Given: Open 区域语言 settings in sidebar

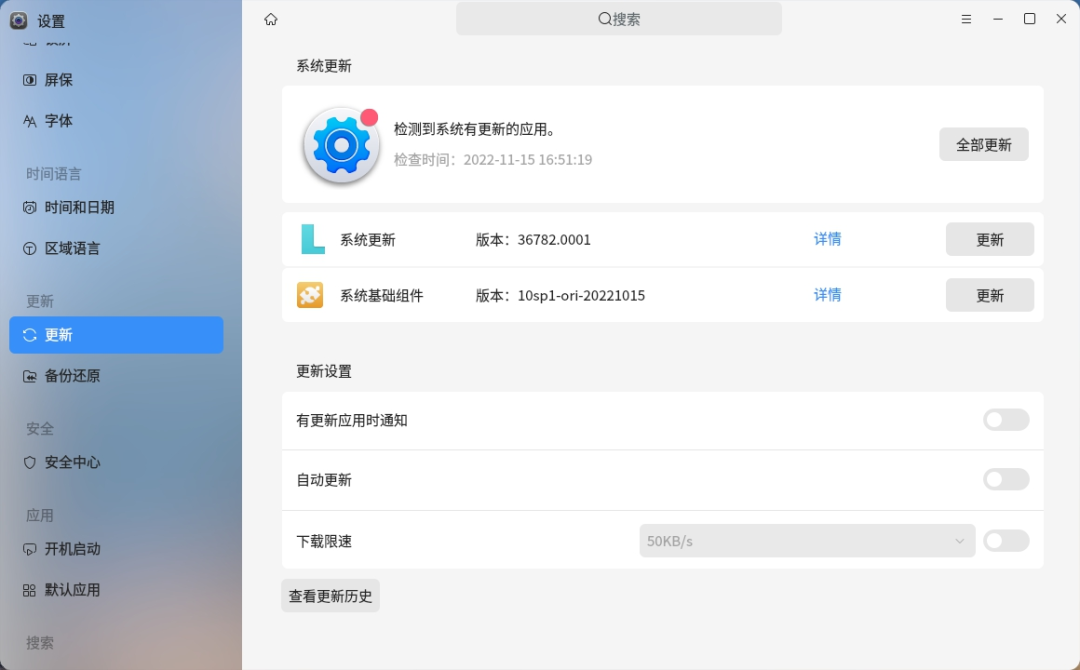Looking at the screenshot, I should [x=70, y=248].
